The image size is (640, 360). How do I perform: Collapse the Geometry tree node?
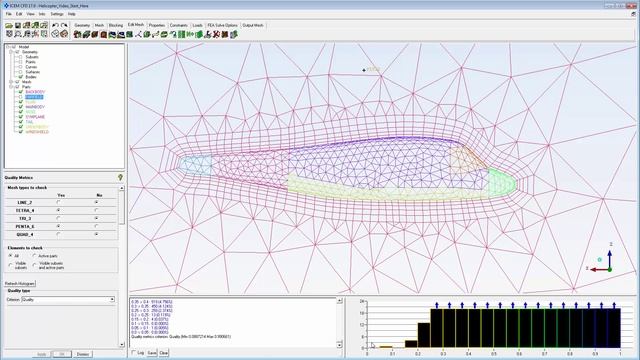[11, 52]
